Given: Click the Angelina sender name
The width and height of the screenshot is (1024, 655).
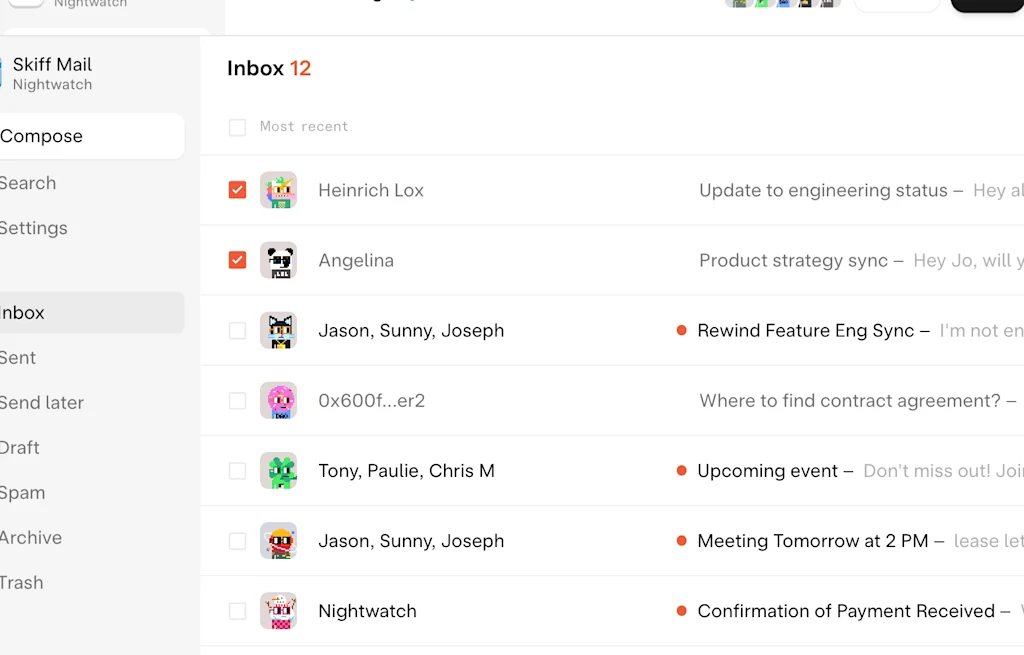Looking at the screenshot, I should [x=356, y=261].
